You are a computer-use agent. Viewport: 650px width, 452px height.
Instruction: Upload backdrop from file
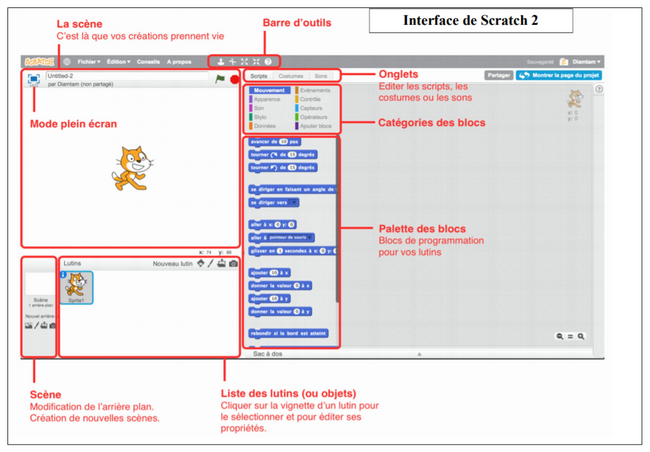click(44, 326)
